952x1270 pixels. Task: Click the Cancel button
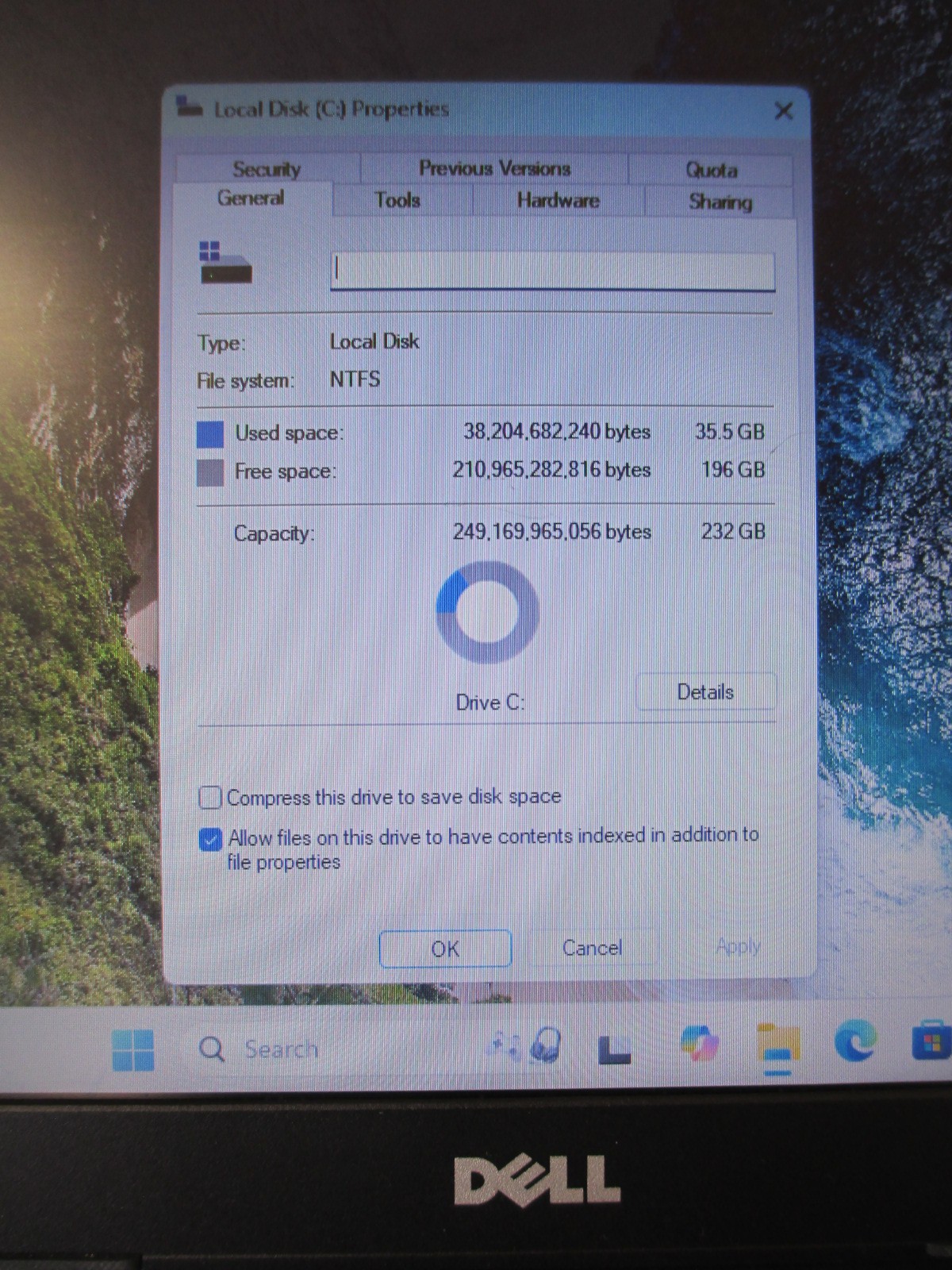click(592, 948)
